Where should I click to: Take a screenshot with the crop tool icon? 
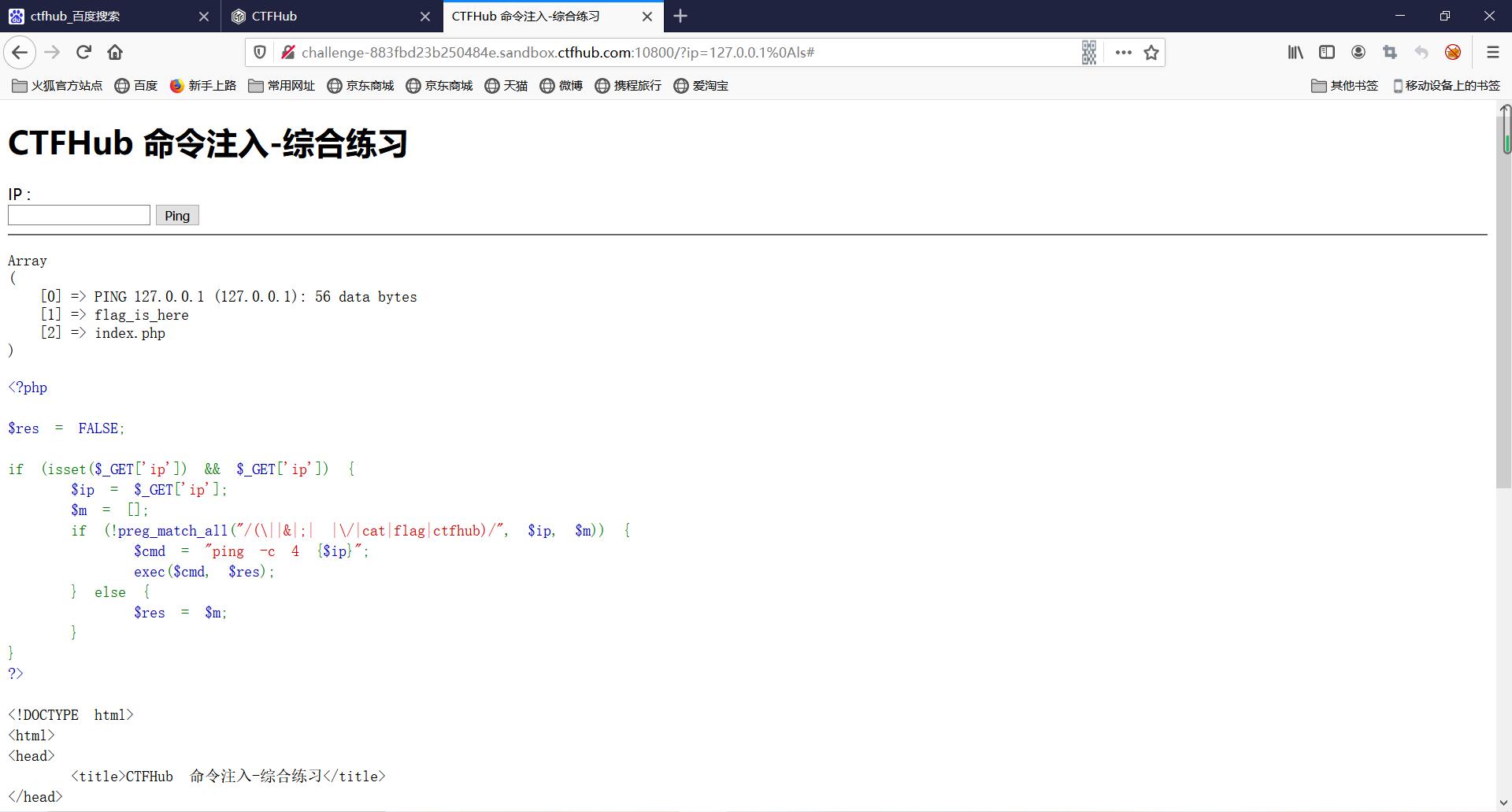click(x=1390, y=52)
